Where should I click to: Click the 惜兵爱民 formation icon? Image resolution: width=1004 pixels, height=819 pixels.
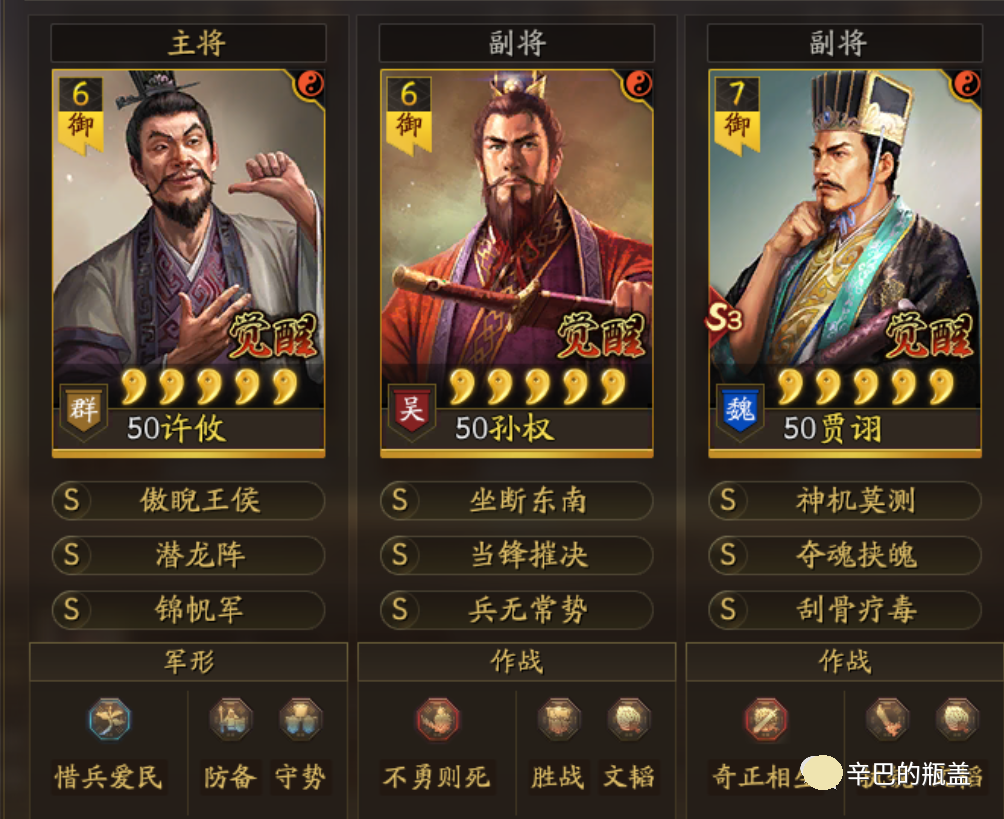coord(109,720)
